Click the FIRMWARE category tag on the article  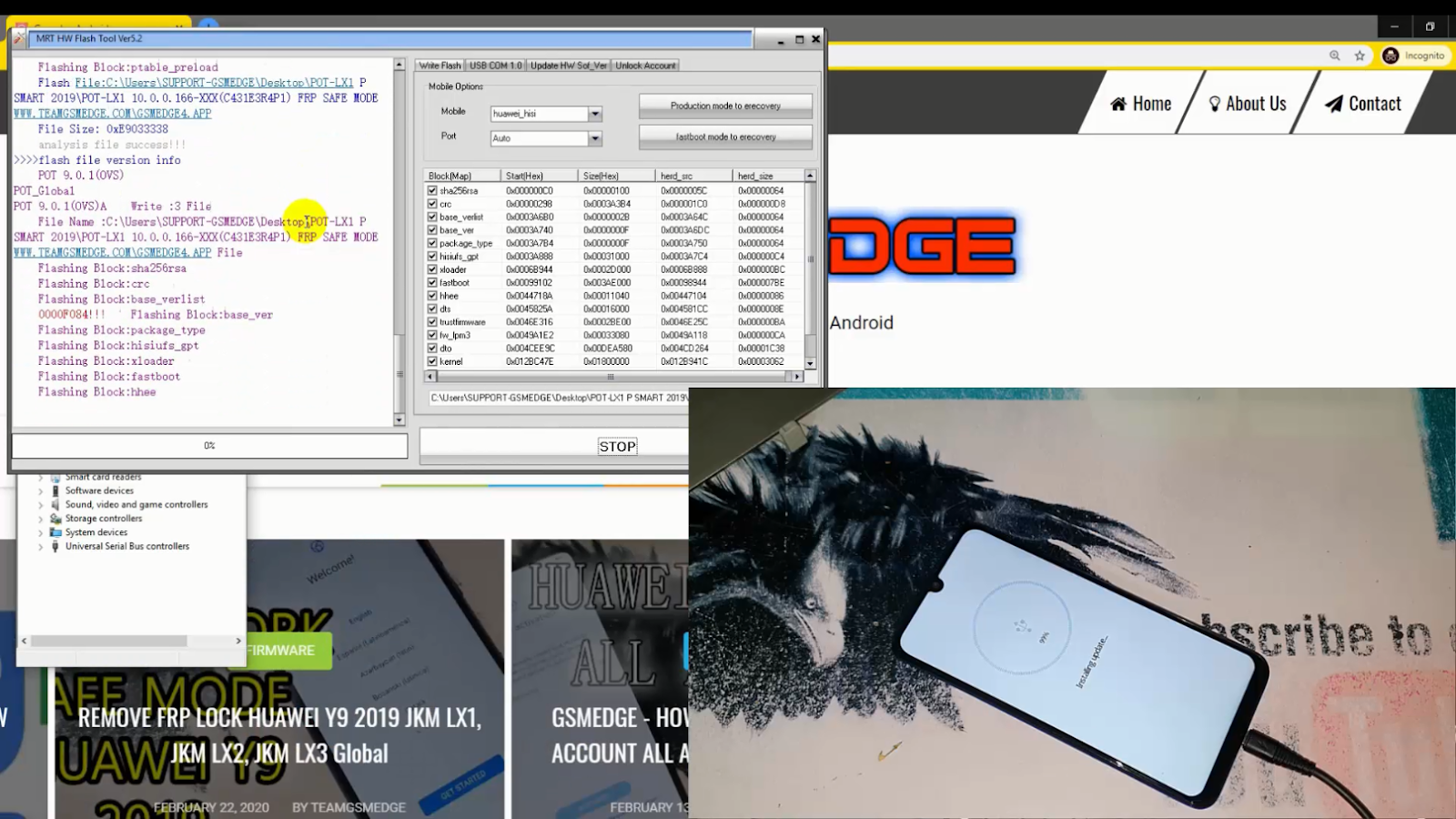pos(280,651)
